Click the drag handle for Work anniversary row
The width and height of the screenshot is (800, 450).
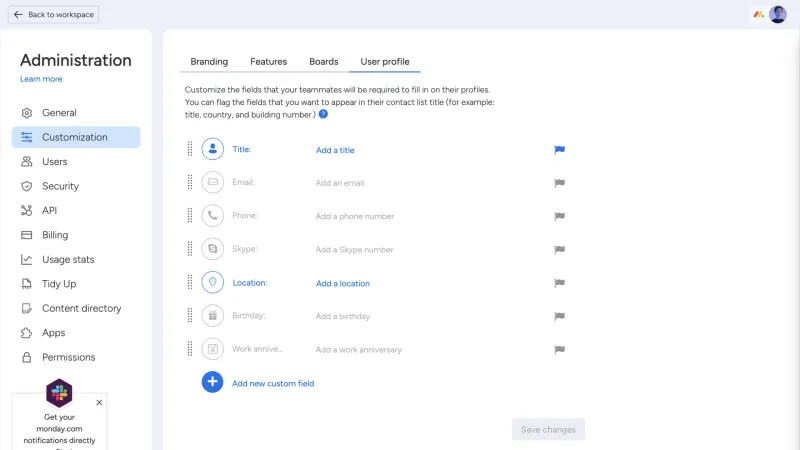190,349
